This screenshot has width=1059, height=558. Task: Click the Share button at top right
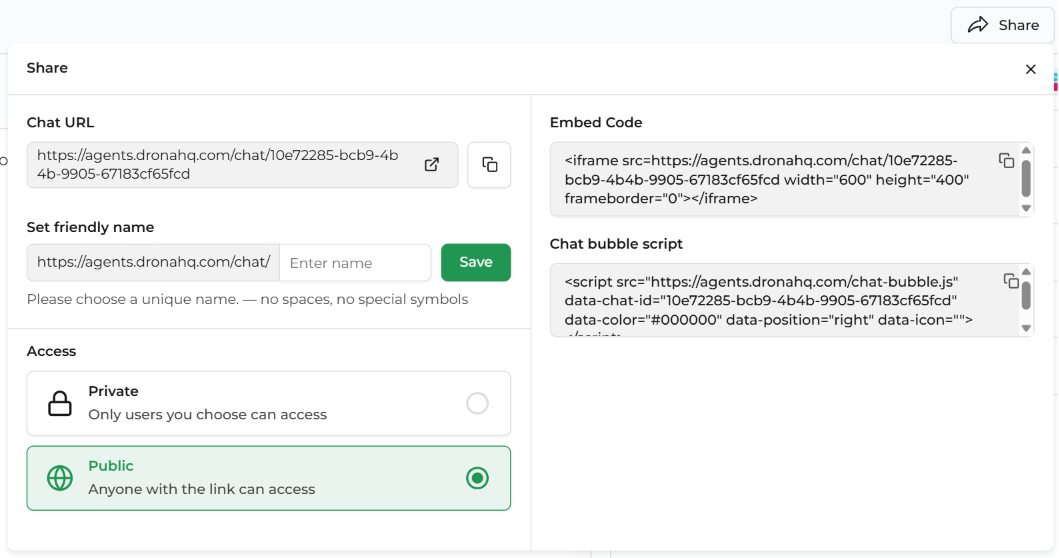[1002, 25]
